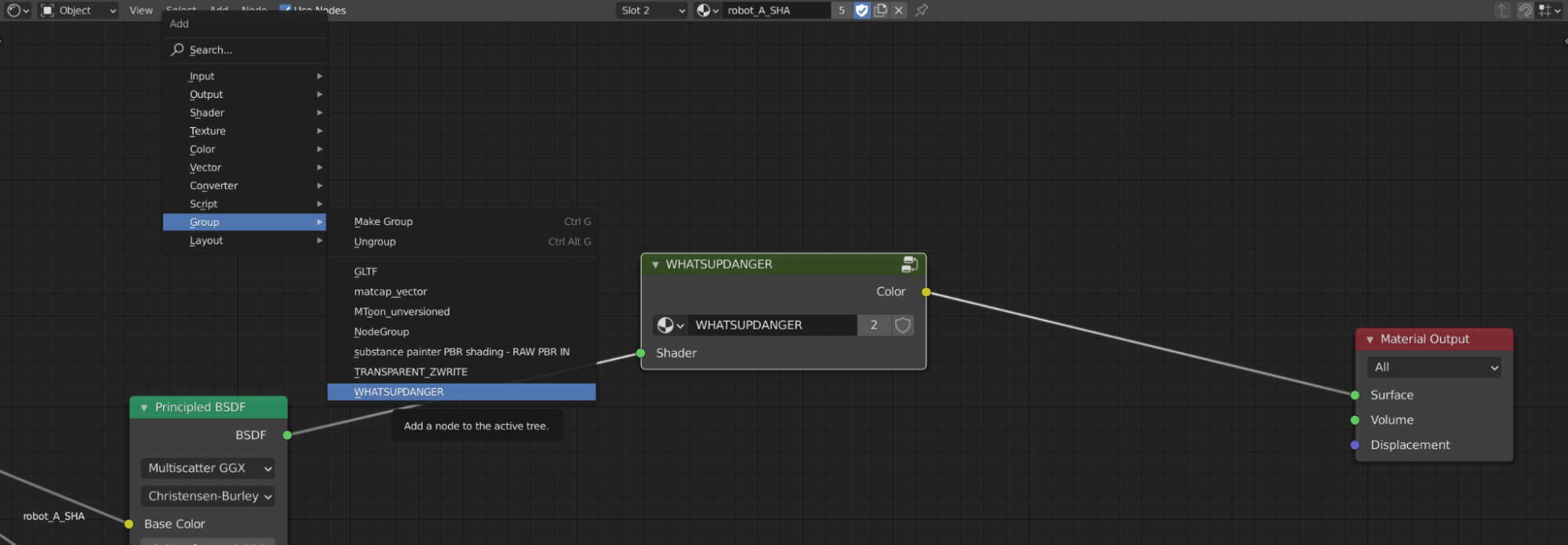Toggle the pin icon in the header
The image size is (1568, 545).
click(x=922, y=10)
